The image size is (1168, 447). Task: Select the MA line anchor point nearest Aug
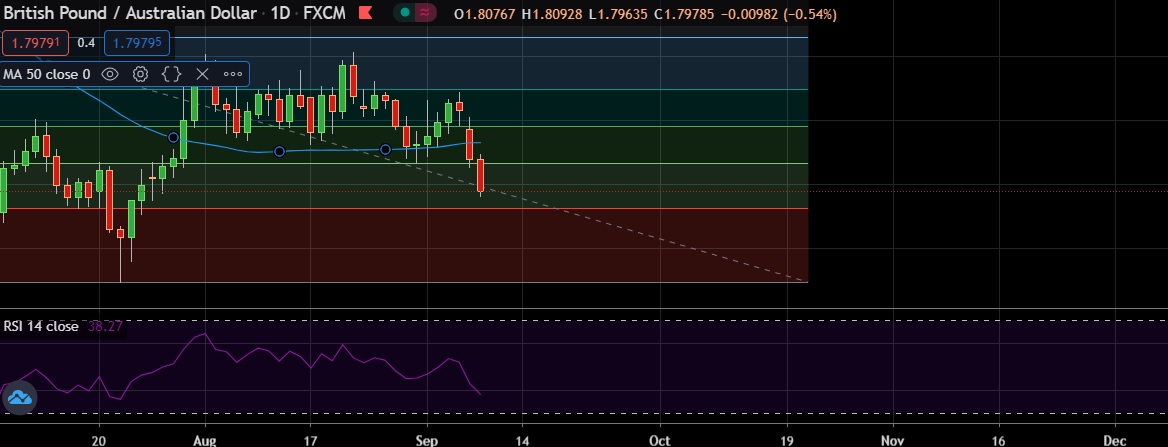(174, 138)
